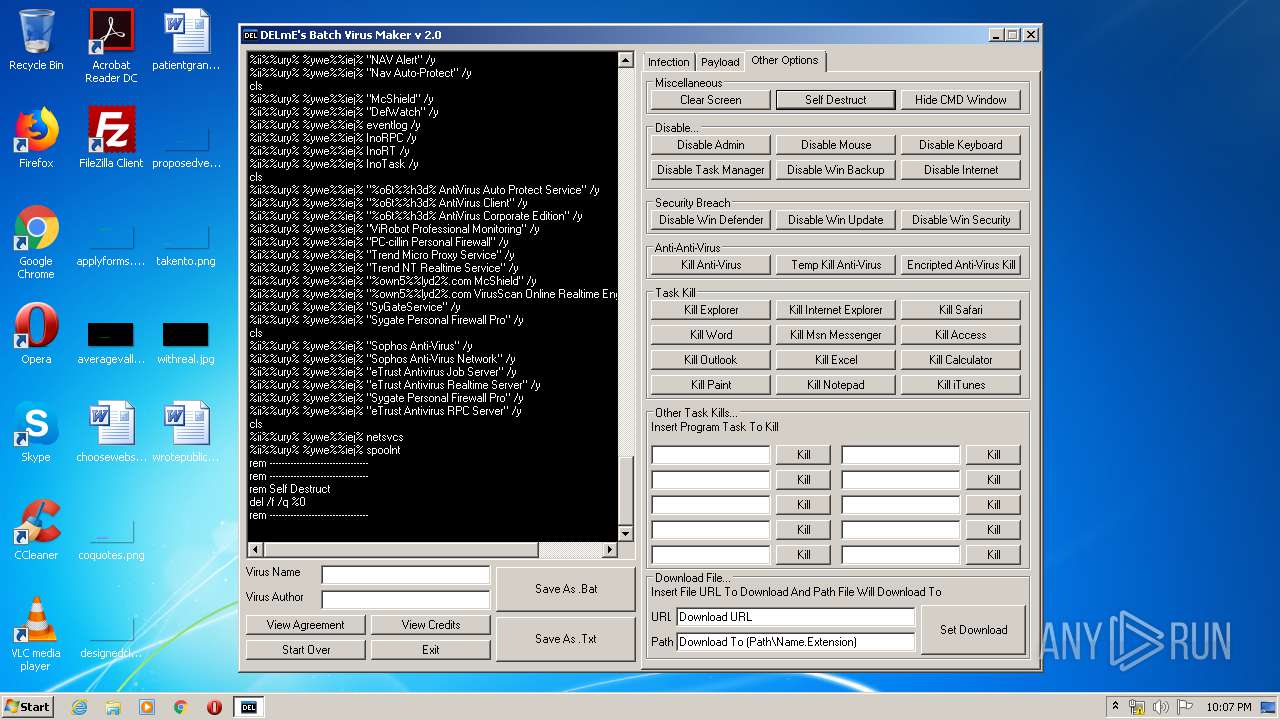Open VLC media player desktop icon

36,634
